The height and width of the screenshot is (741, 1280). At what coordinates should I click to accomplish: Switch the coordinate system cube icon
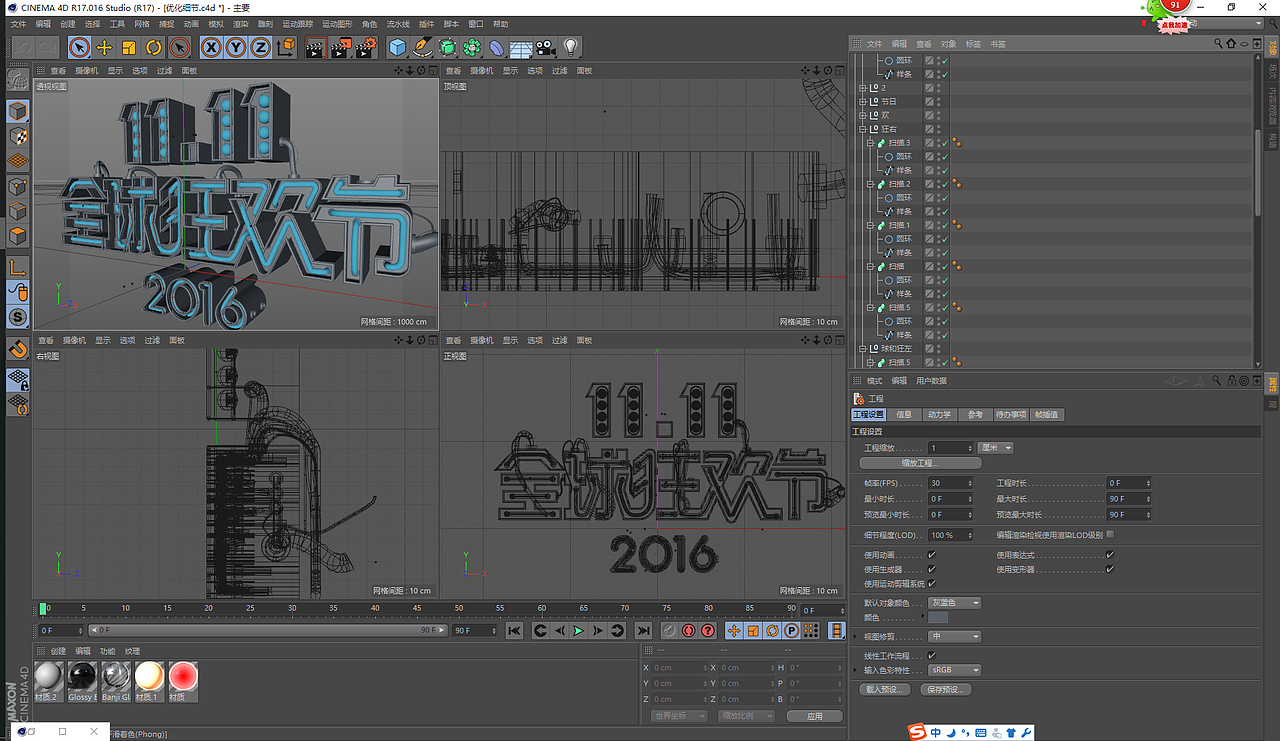click(286, 47)
